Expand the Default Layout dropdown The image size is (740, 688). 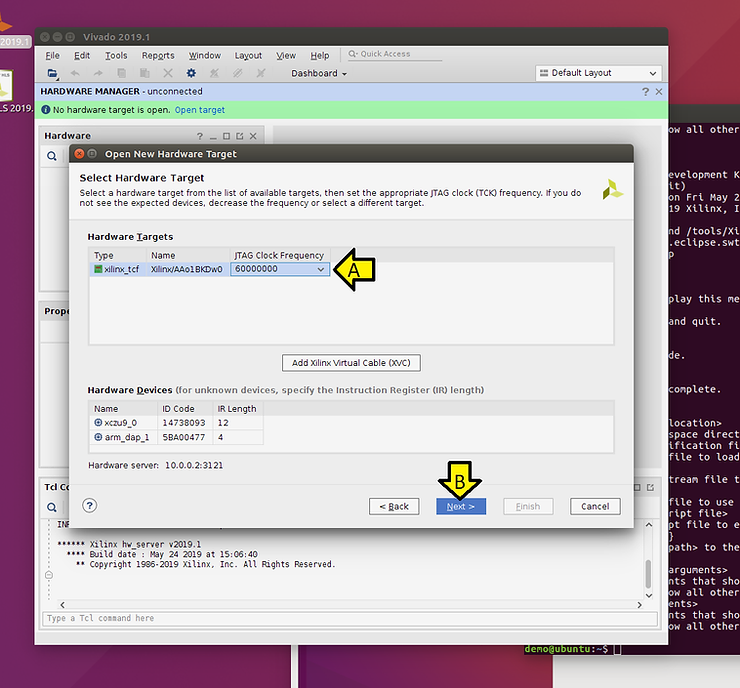pos(653,73)
